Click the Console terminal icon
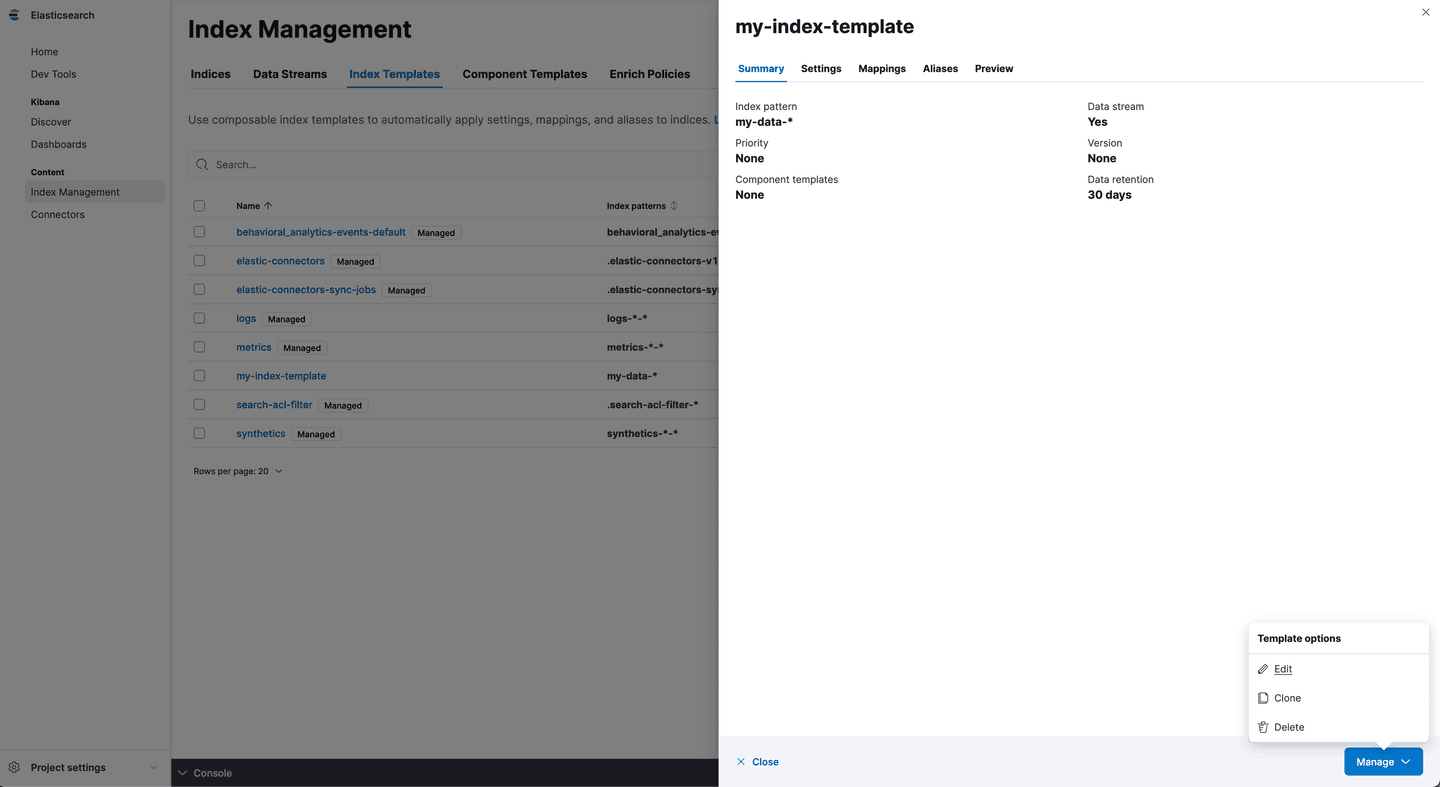 (x=182, y=773)
